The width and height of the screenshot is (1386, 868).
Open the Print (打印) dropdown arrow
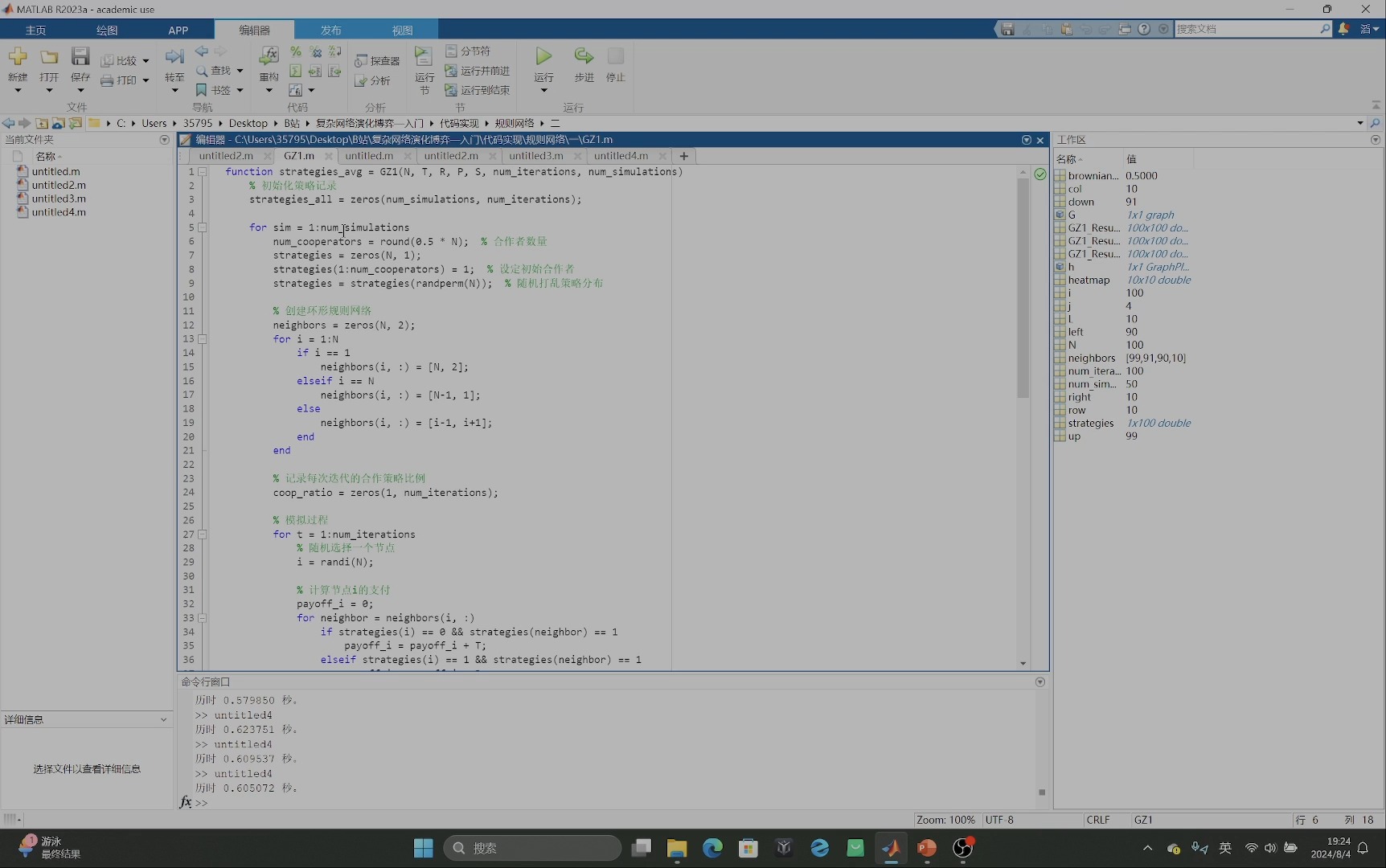tap(146, 80)
